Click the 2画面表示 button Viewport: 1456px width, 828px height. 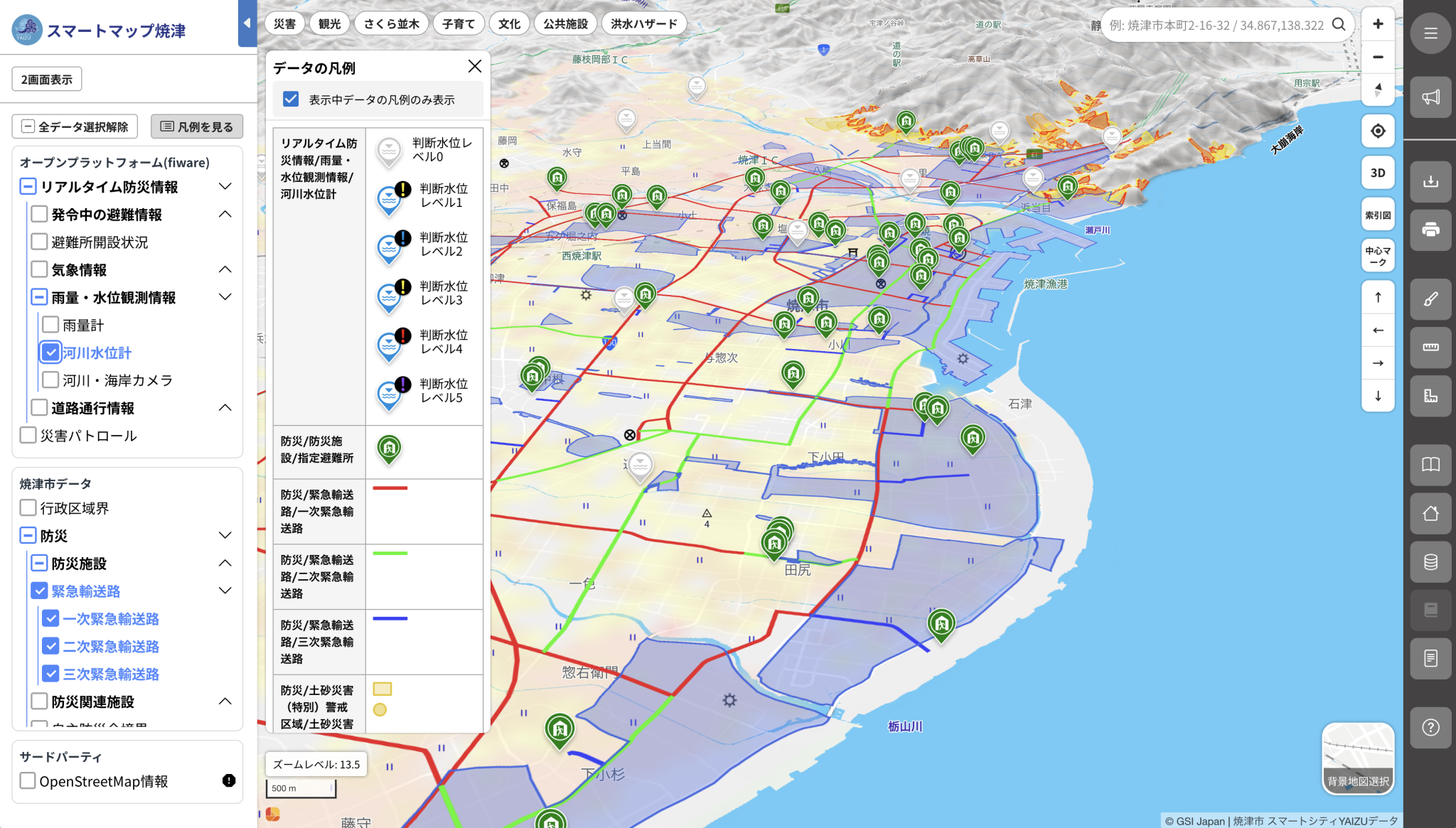46,78
